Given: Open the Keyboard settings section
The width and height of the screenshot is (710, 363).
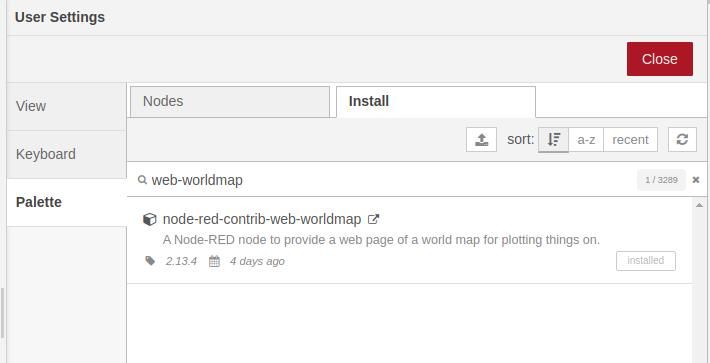Looking at the screenshot, I should pos(67,154).
